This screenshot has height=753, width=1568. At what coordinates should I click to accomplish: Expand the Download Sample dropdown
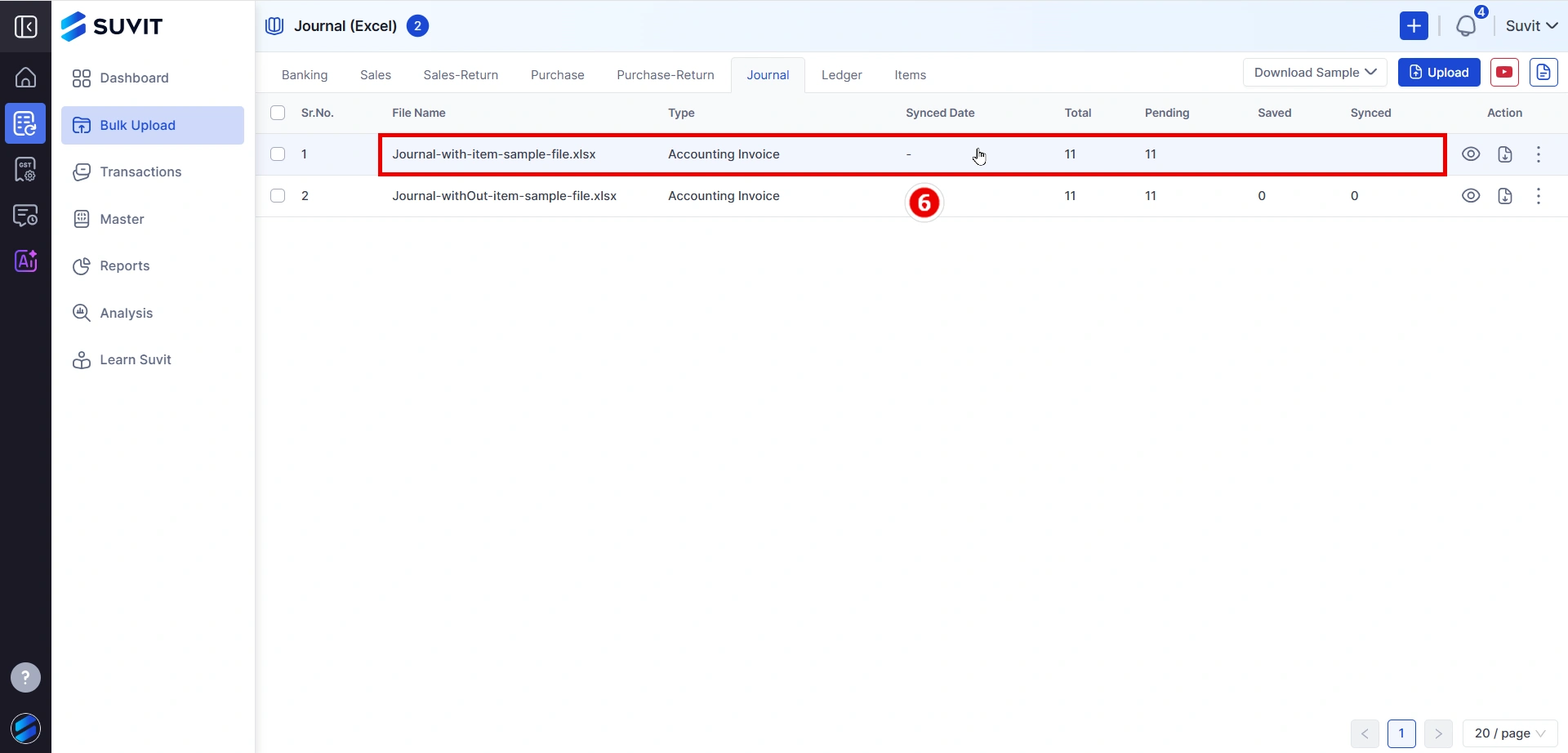point(1315,73)
